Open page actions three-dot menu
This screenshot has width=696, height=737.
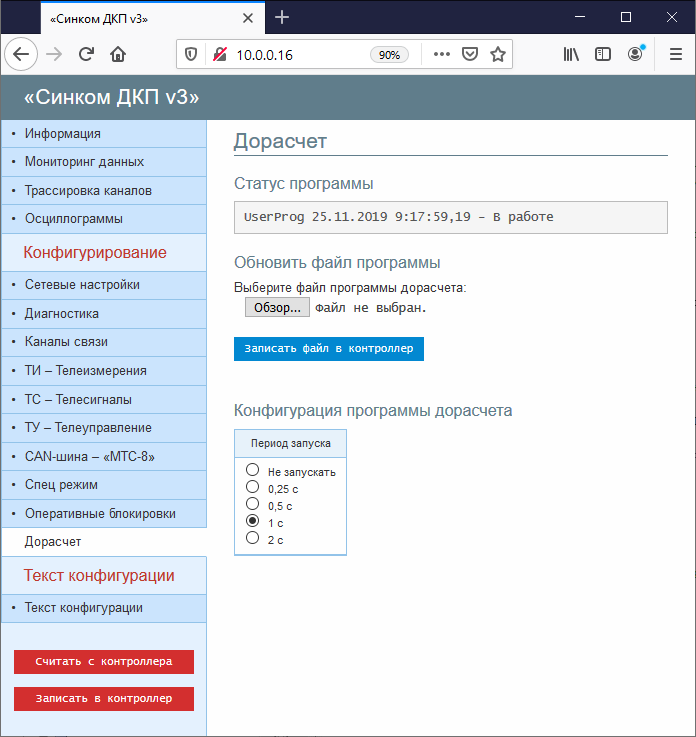(441, 54)
